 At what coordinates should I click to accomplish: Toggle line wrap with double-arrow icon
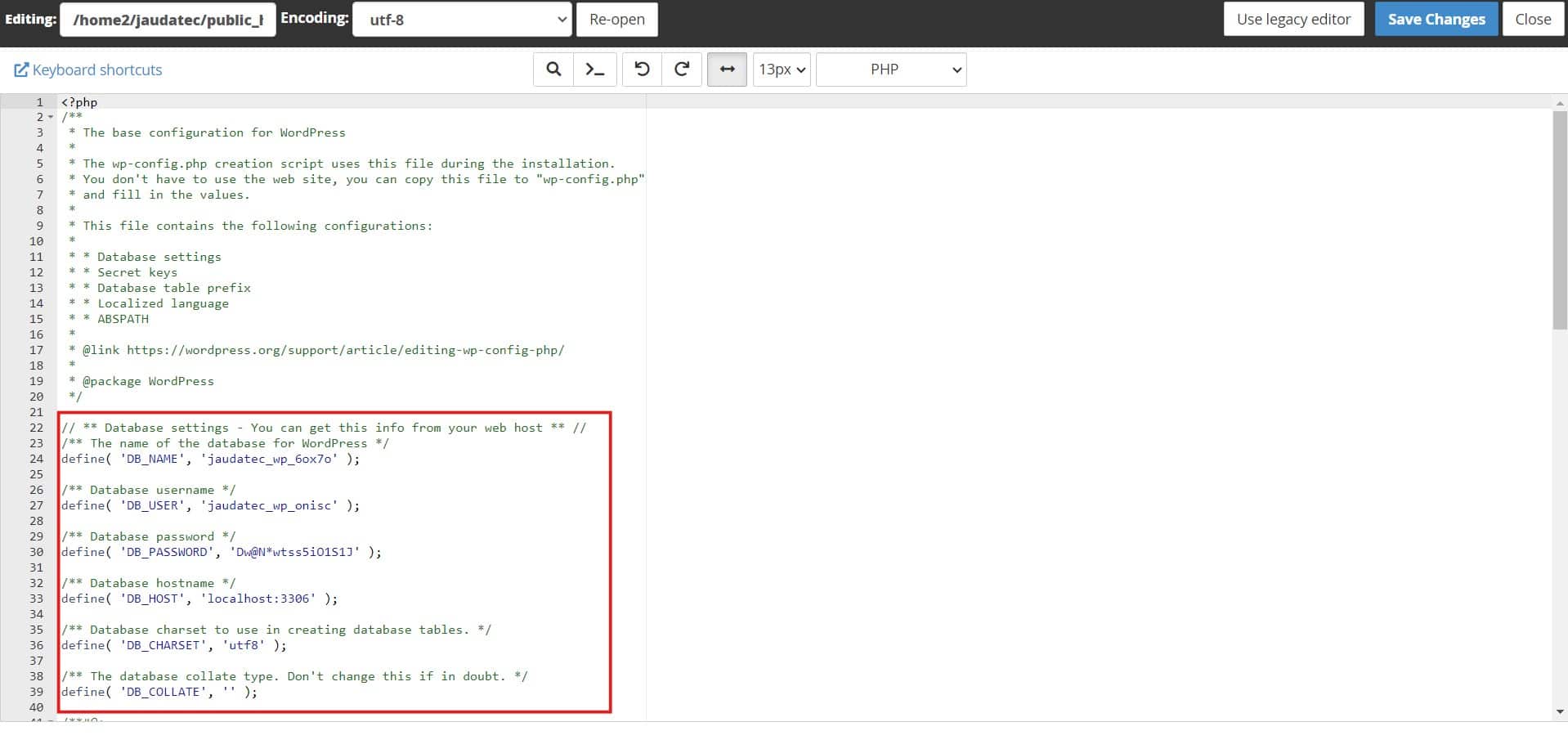(727, 70)
